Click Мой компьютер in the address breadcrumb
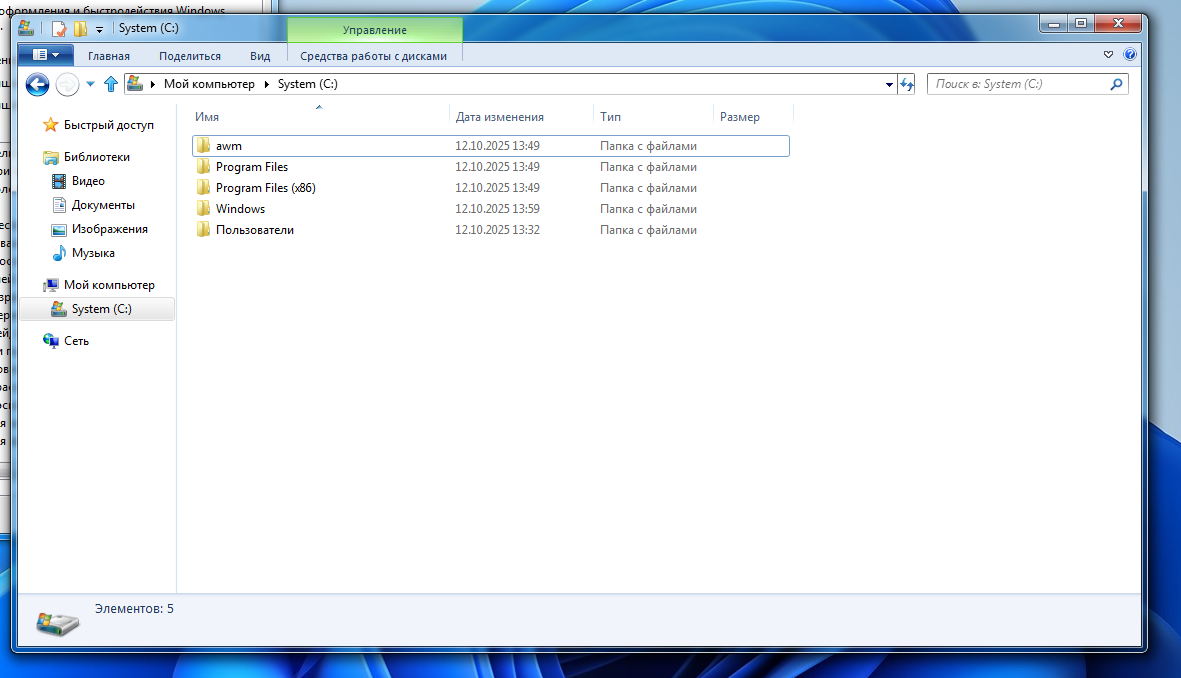 tap(209, 84)
